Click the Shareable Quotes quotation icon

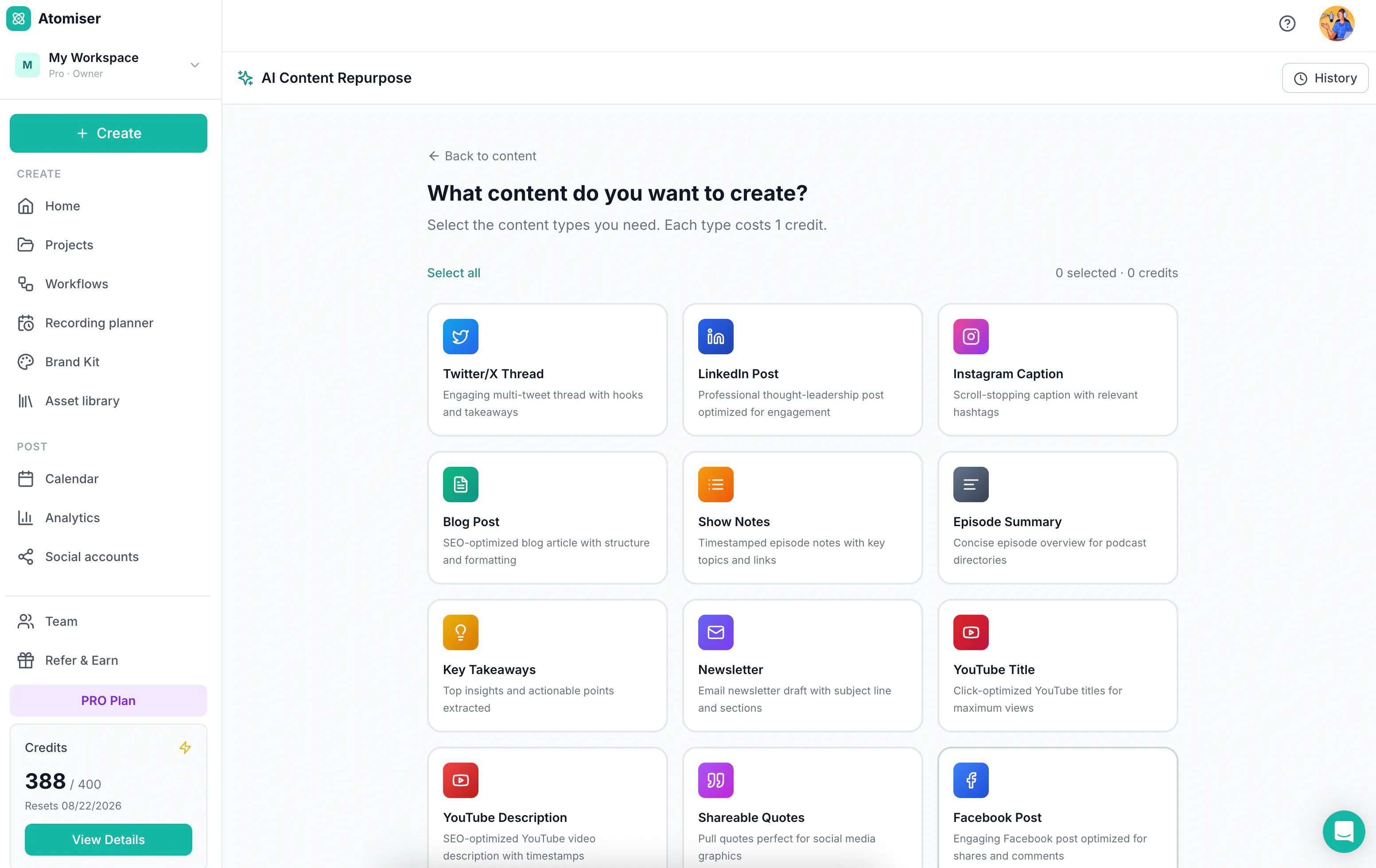click(x=715, y=780)
